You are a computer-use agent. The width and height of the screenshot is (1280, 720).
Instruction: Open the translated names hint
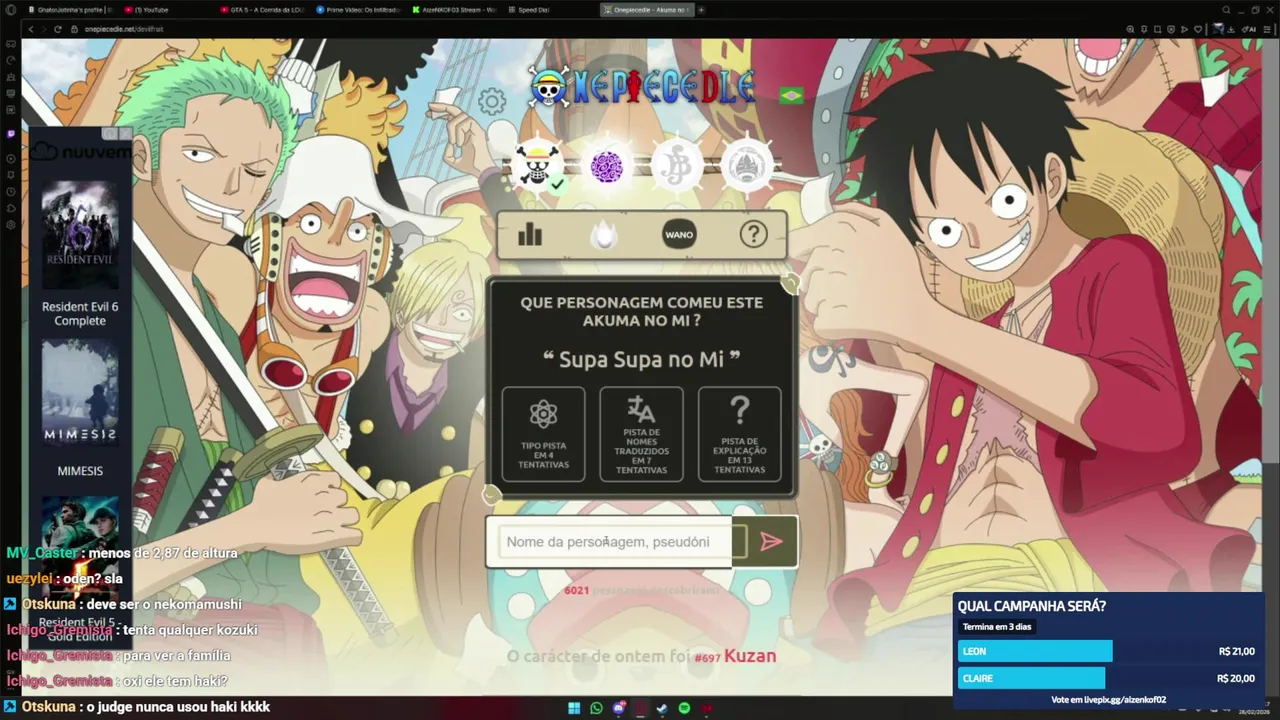[641, 434]
